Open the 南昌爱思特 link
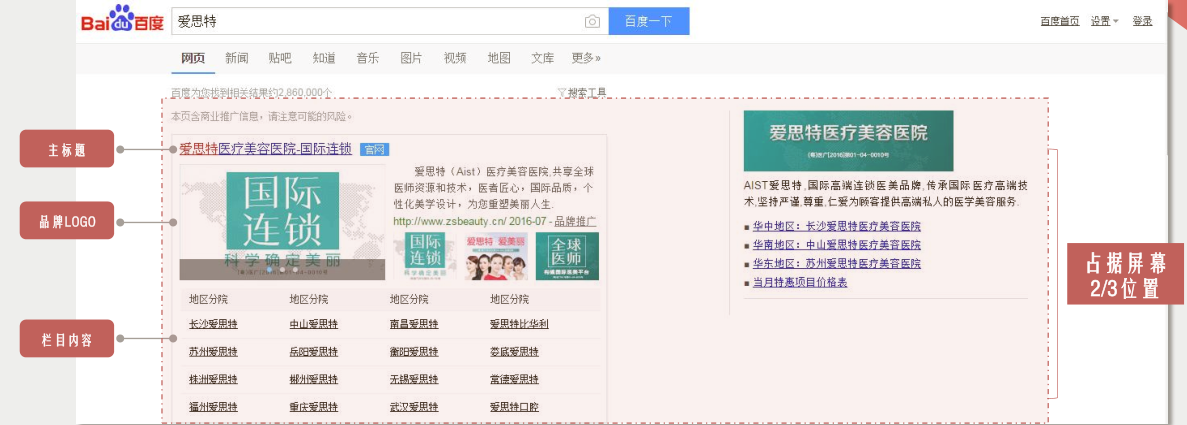 (x=414, y=324)
